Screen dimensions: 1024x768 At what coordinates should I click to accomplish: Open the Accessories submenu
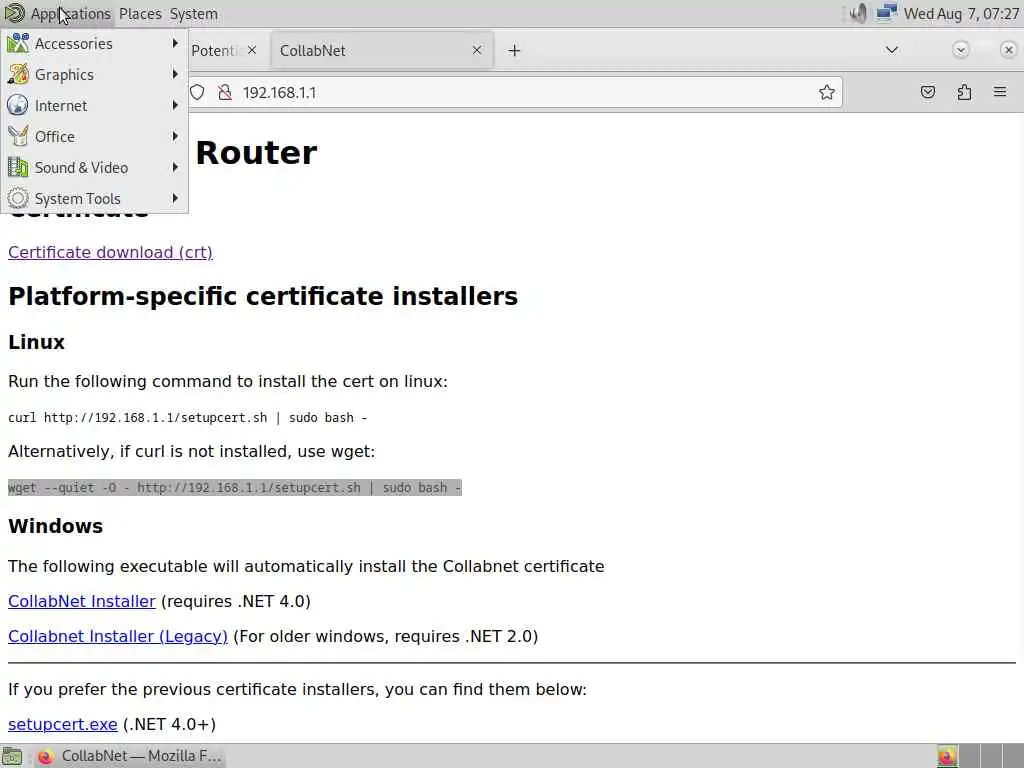[94, 44]
